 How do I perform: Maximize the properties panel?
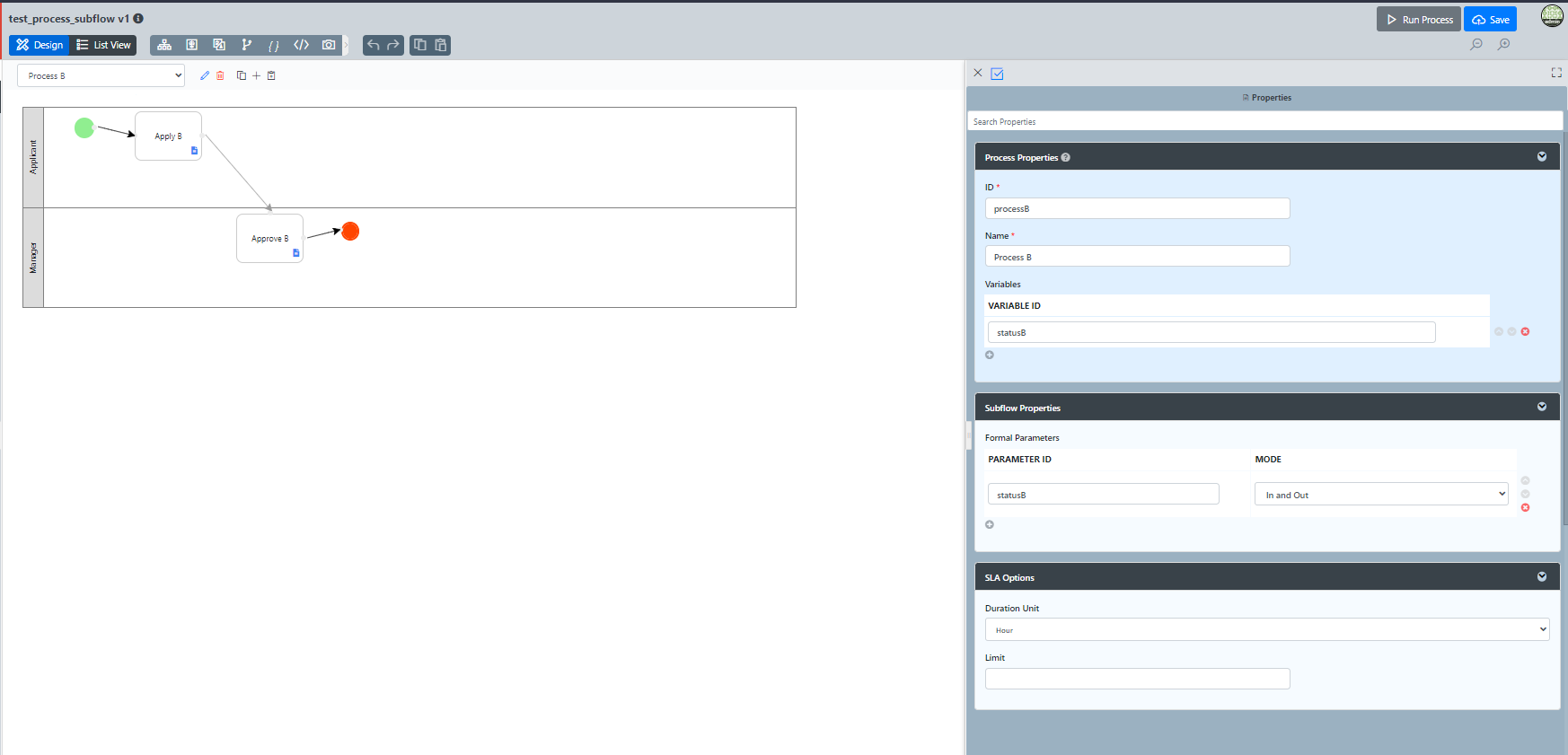pyautogui.click(x=1556, y=73)
